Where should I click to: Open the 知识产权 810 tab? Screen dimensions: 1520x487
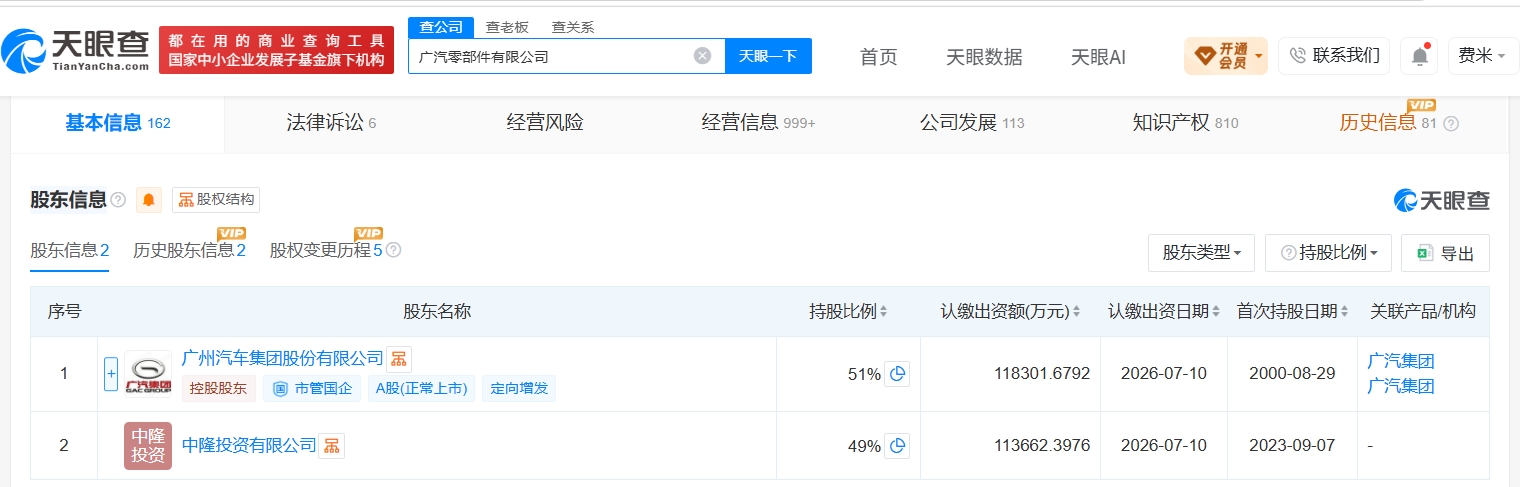pos(1185,123)
